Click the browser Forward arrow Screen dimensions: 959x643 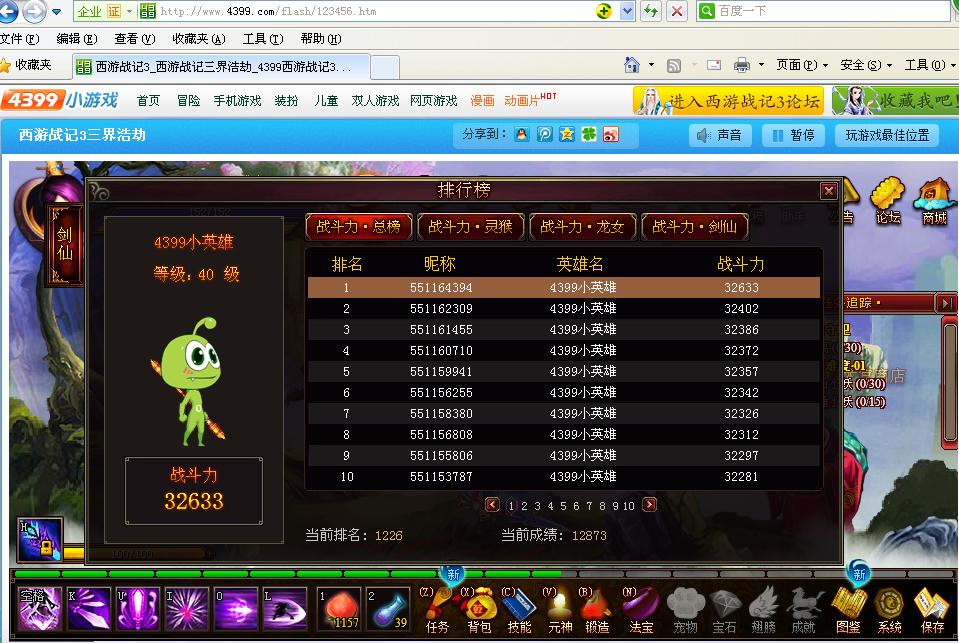click(x=34, y=11)
